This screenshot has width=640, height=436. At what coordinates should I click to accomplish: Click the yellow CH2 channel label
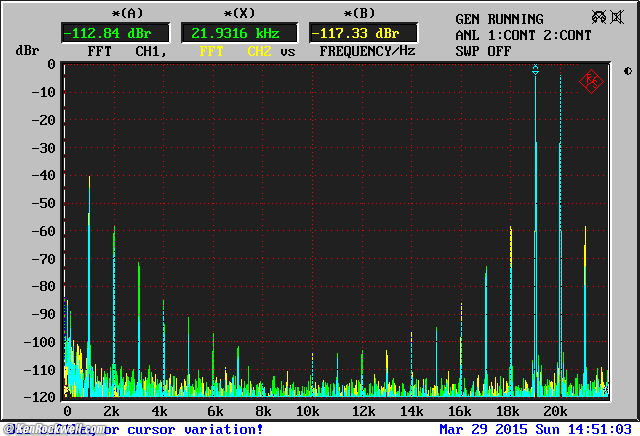tap(259, 50)
